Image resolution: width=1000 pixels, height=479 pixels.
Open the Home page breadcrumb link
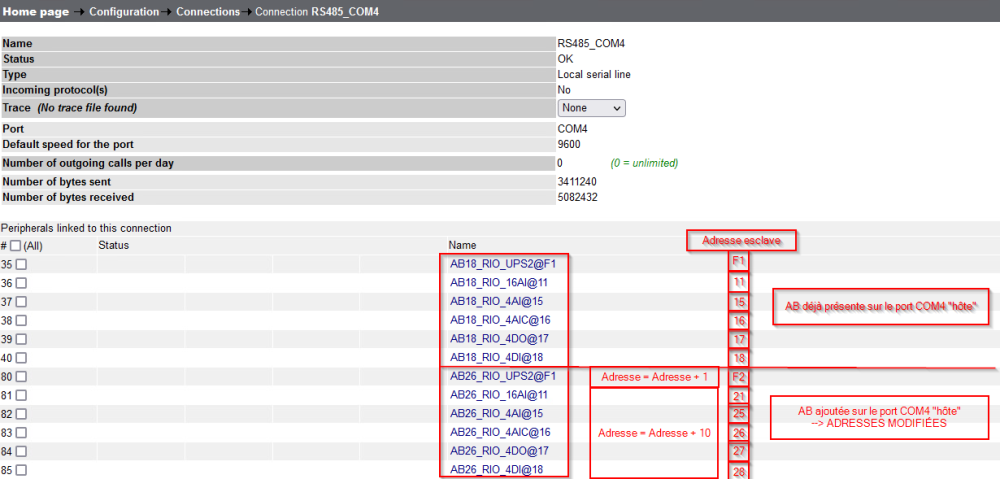[36, 12]
